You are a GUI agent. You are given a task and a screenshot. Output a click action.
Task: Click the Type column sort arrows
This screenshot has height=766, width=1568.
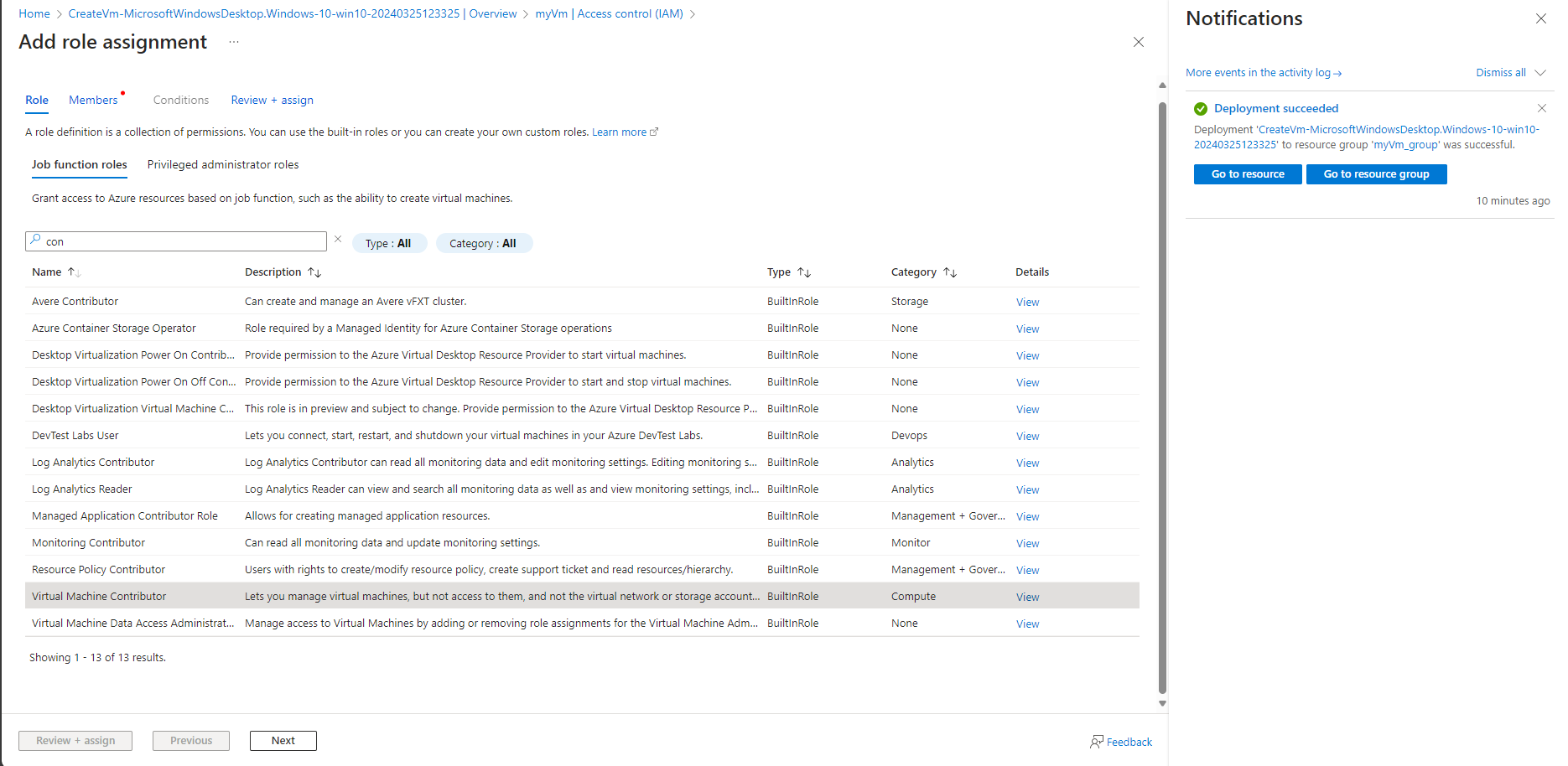point(803,272)
